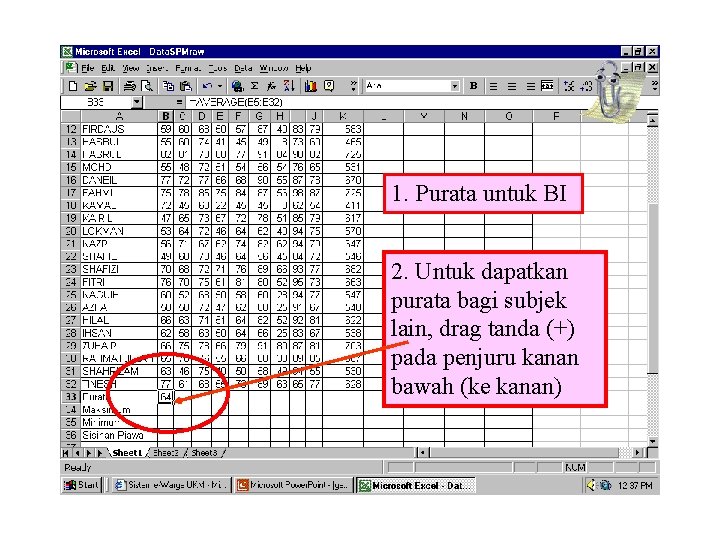Click the AutoSum sigma icon
Viewport: 720px width, 540px height.
(254, 86)
